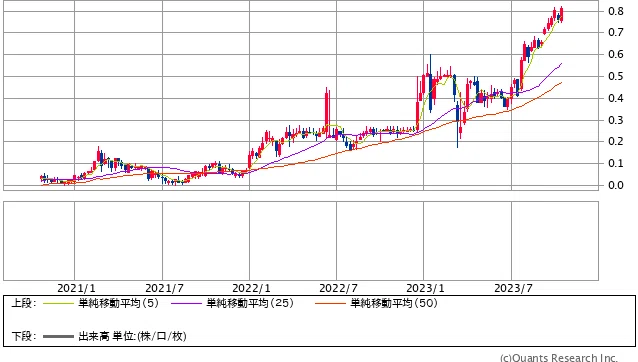Viewport: 638px width, 362px height.
Task: Click the 0.8 price axis value
Action: (x=616, y=11)
